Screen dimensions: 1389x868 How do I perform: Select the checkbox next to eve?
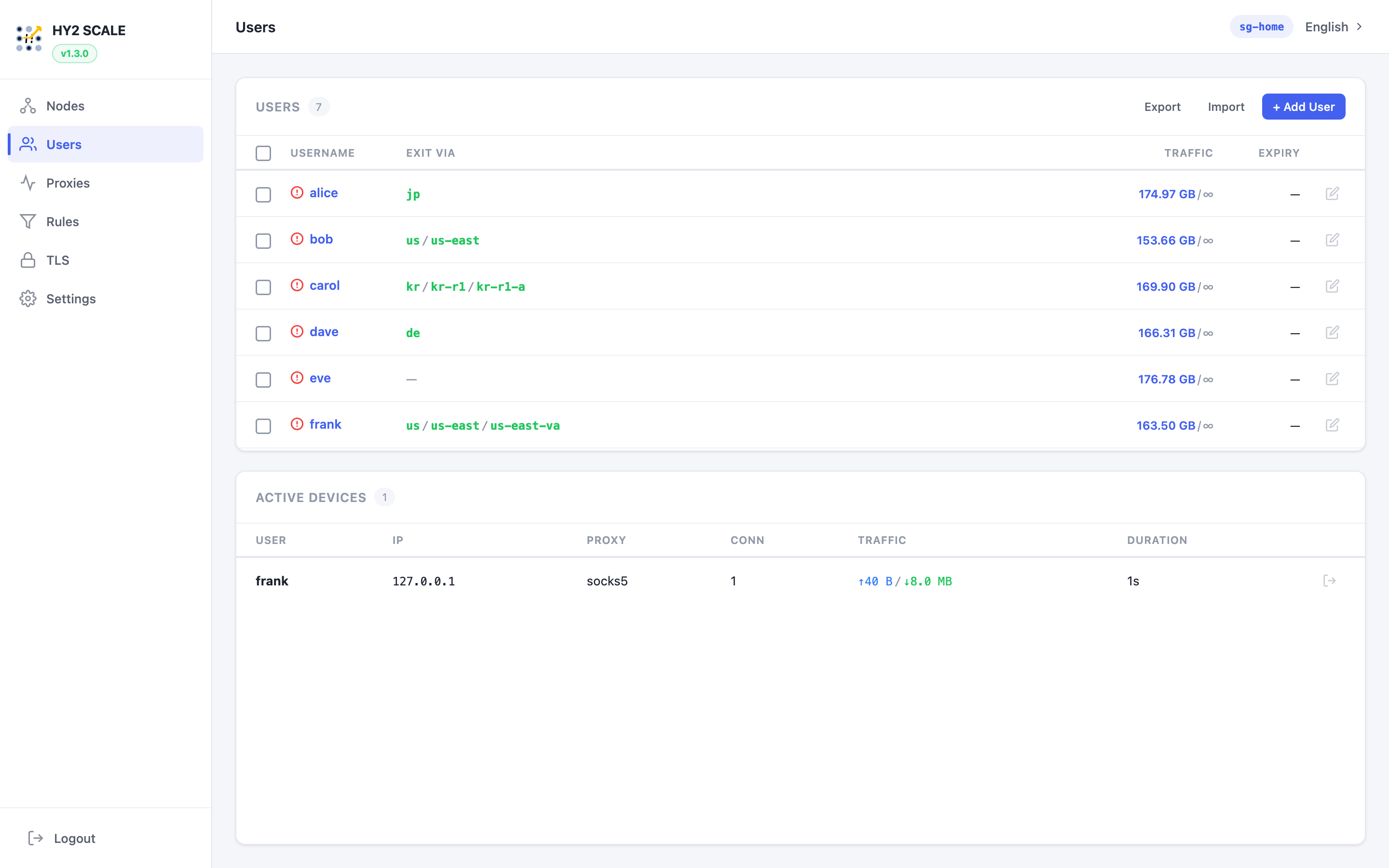point(263,380)
